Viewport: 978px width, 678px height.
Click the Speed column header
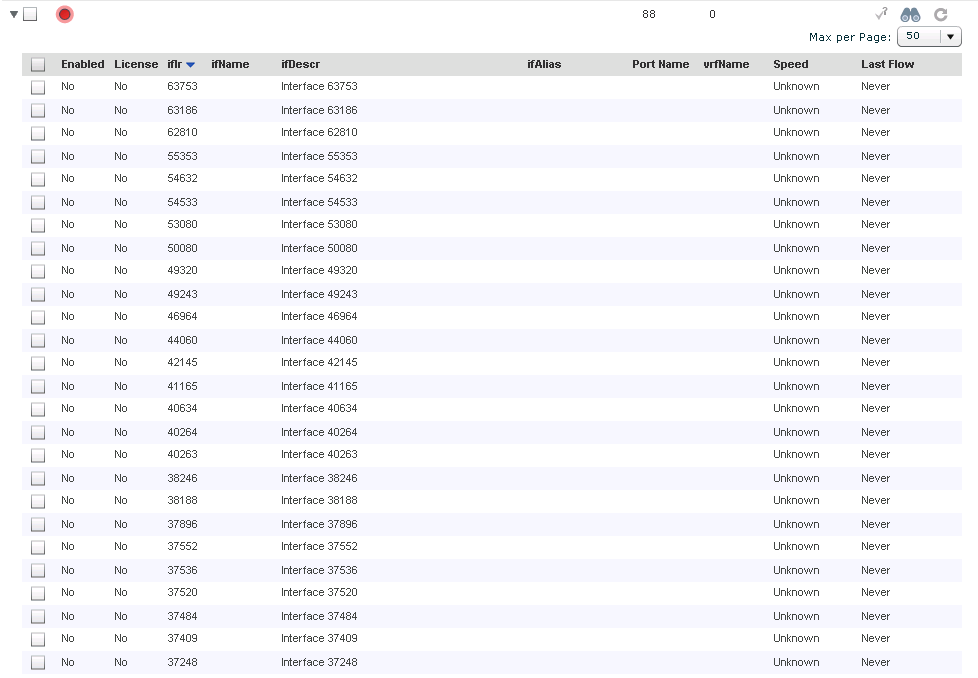[790, 64]
